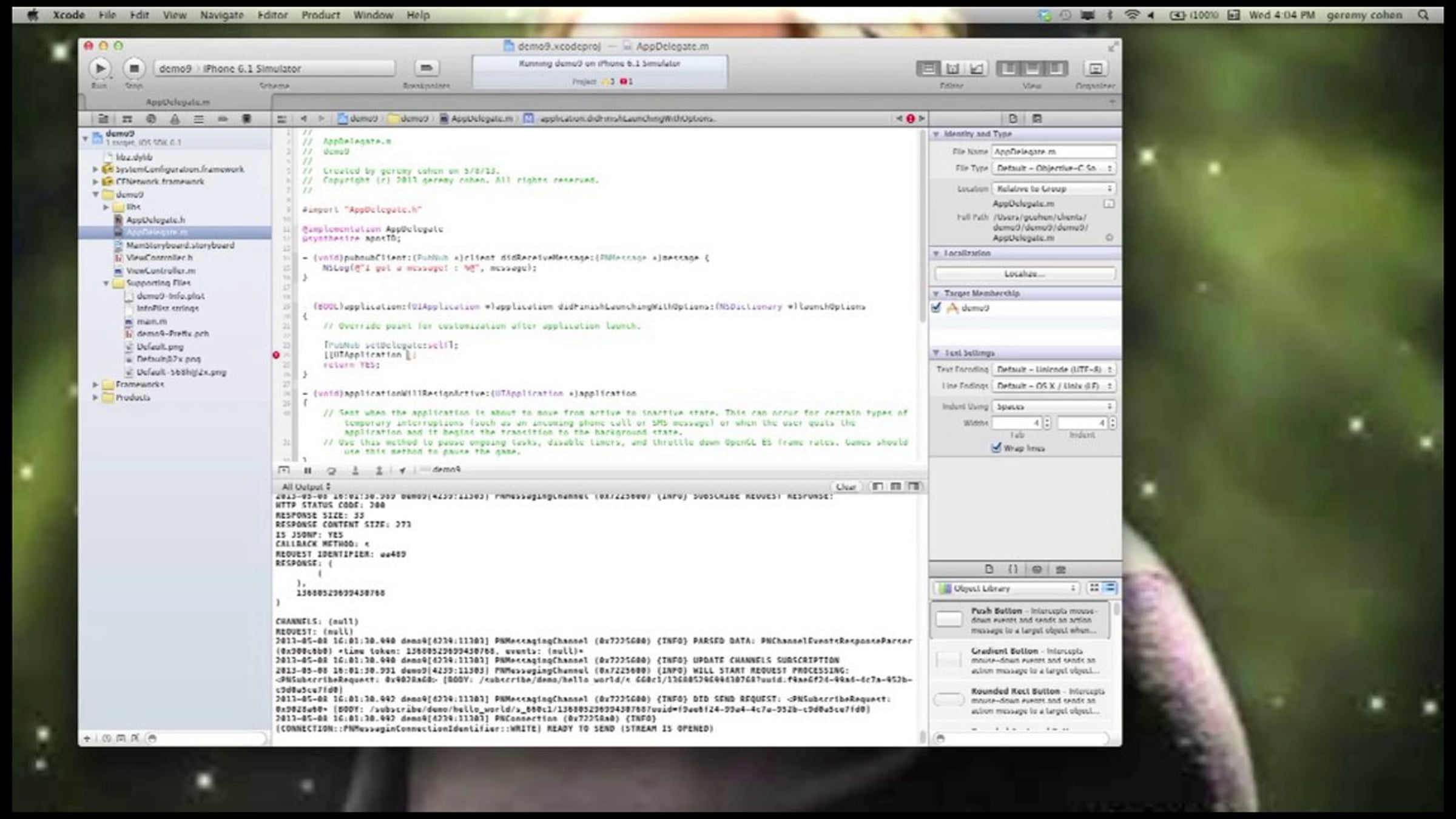Show the Media library
The image size is (1456, 819).
[x=1060, y=569]
